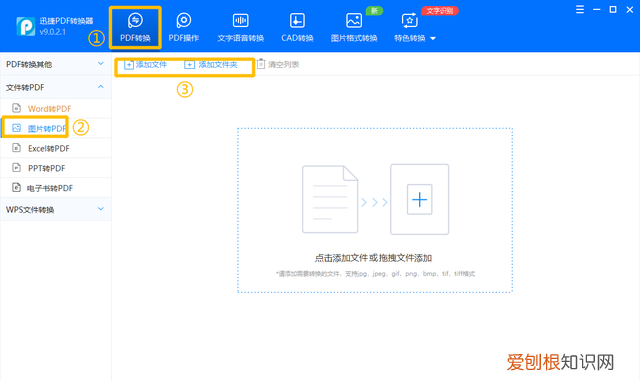Open 图片格式转换 tab

[353, 28]
